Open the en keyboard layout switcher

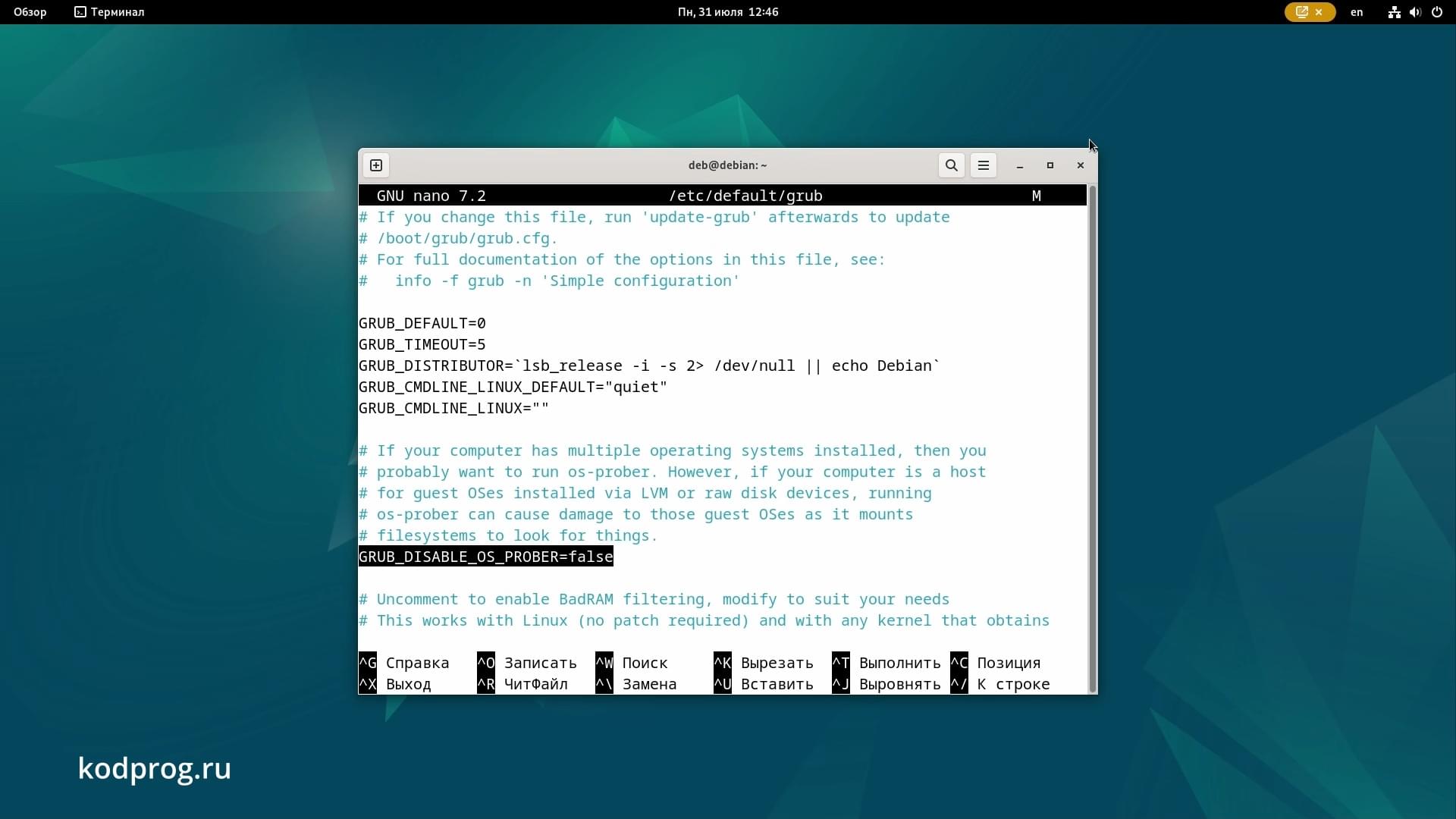(x=1357, y=12)
